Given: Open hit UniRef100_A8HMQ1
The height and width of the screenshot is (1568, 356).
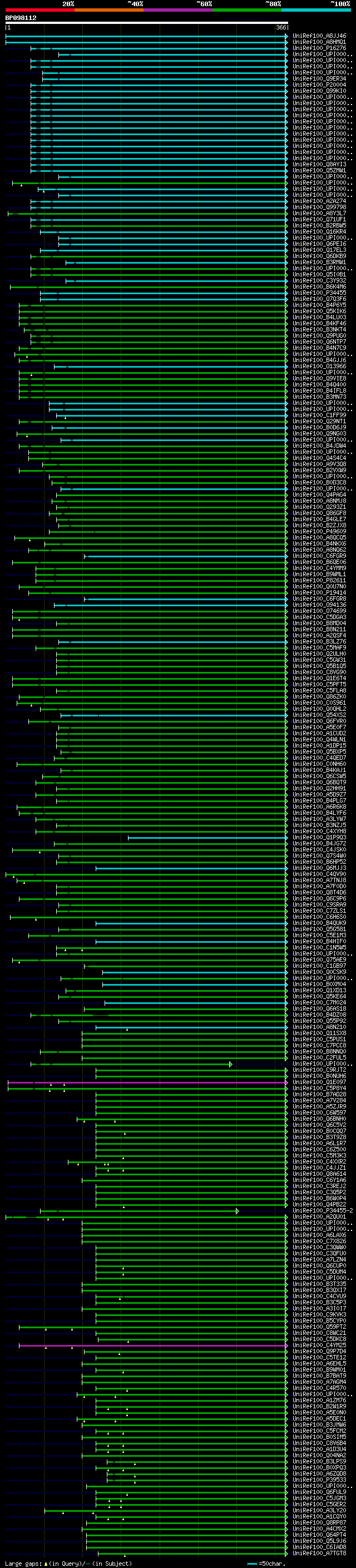Looking at the screenshot, I should 319,42.
